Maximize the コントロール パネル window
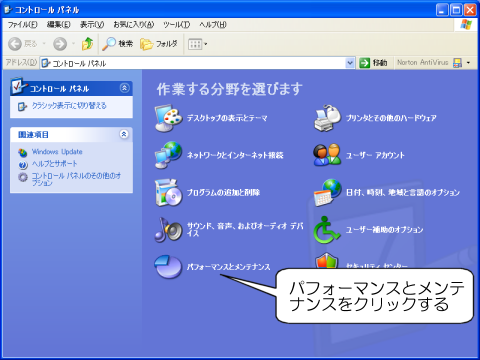The width and height of the screenshot is (480, 360). (456, 10)
